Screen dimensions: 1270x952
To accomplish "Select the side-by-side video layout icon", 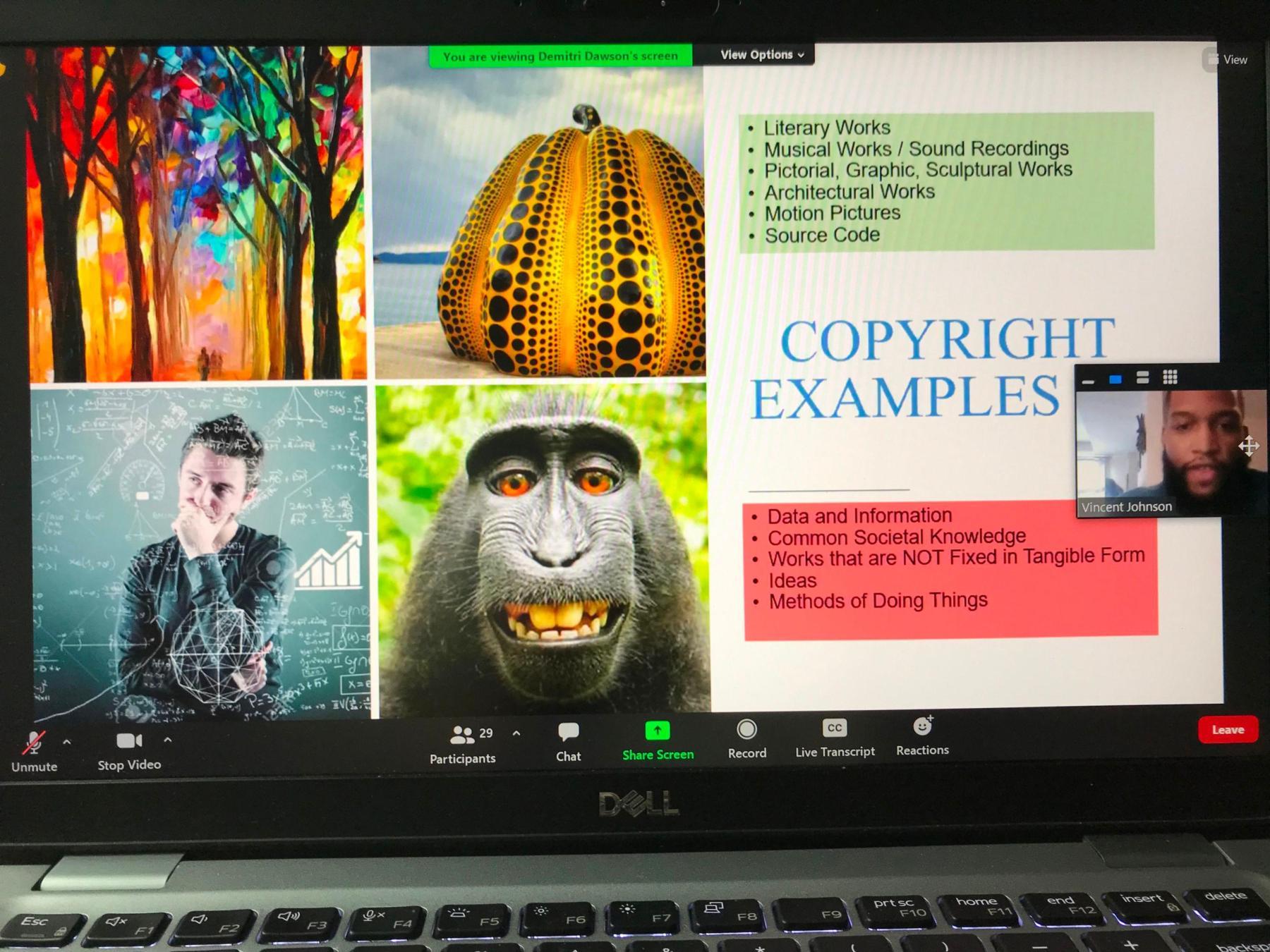I will click(1143, 379).
